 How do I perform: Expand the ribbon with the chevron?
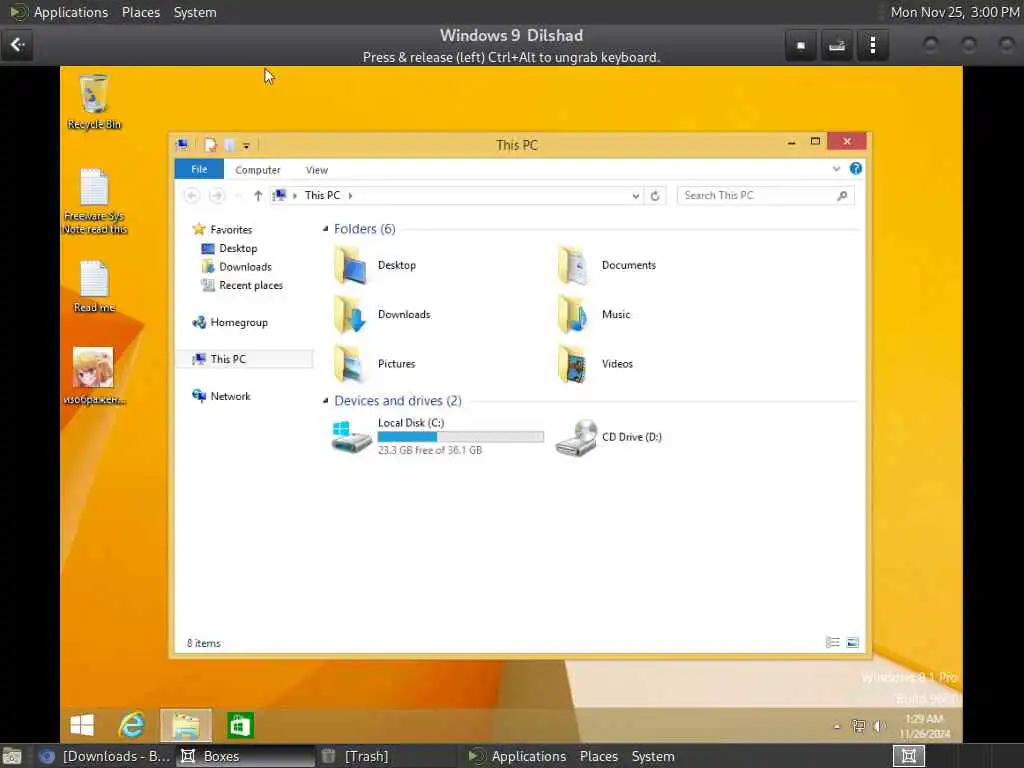pyautogui.click(x=836, y=169)
